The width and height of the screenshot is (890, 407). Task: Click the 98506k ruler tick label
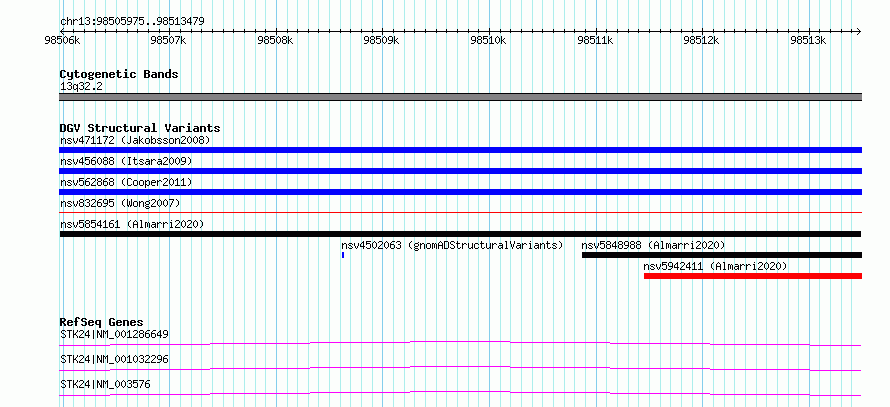(x=63, y=41)
